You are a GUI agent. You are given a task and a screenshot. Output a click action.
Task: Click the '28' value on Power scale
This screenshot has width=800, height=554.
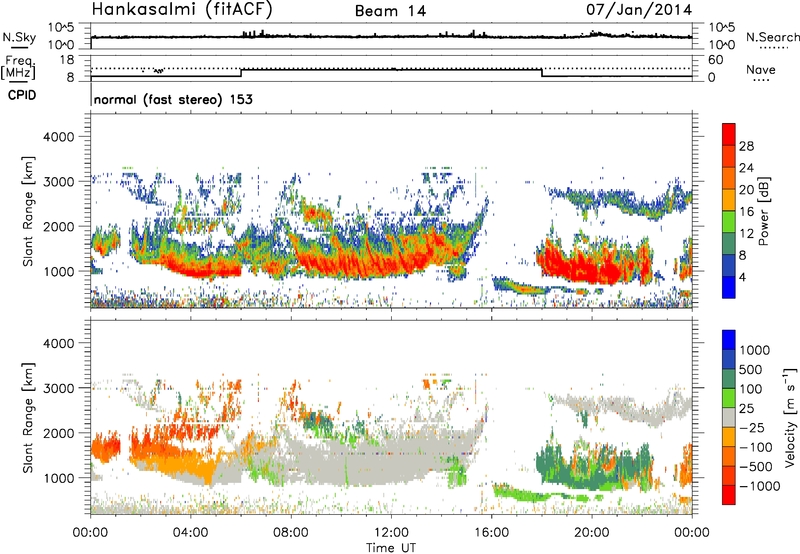[746, 146]
